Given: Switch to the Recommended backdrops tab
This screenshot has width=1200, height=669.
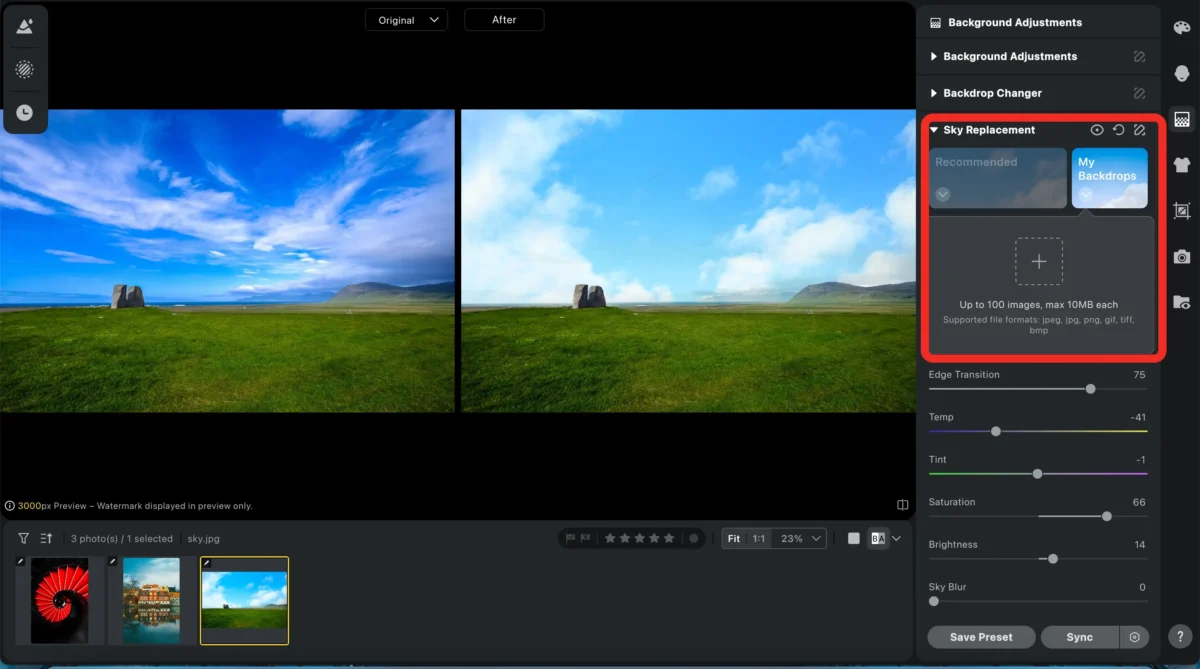Looking at the screenshot, I should tap(997, 177).
